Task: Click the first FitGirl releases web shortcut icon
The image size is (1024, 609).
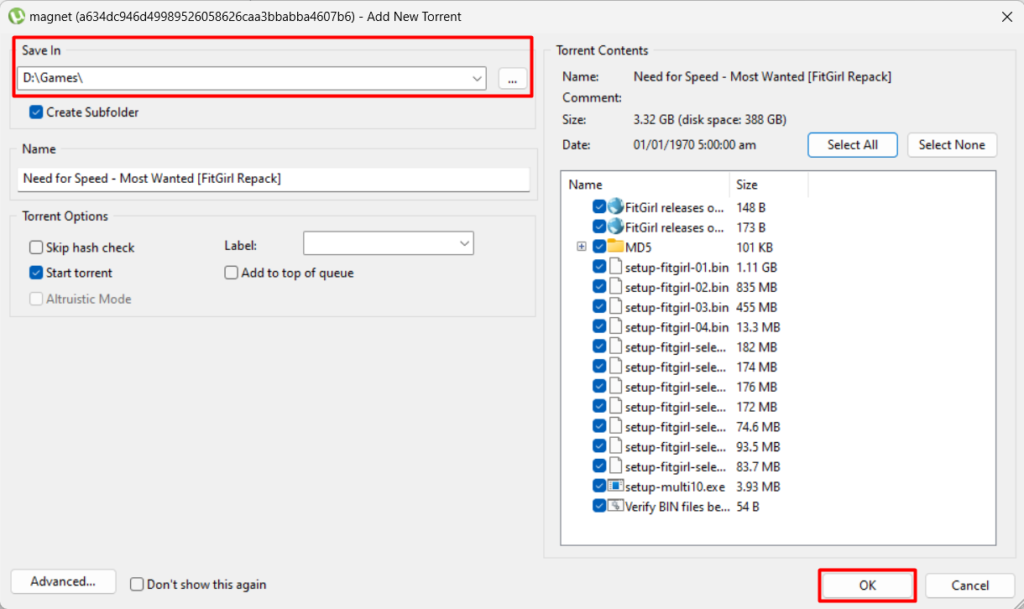Action: coord(616,207)
